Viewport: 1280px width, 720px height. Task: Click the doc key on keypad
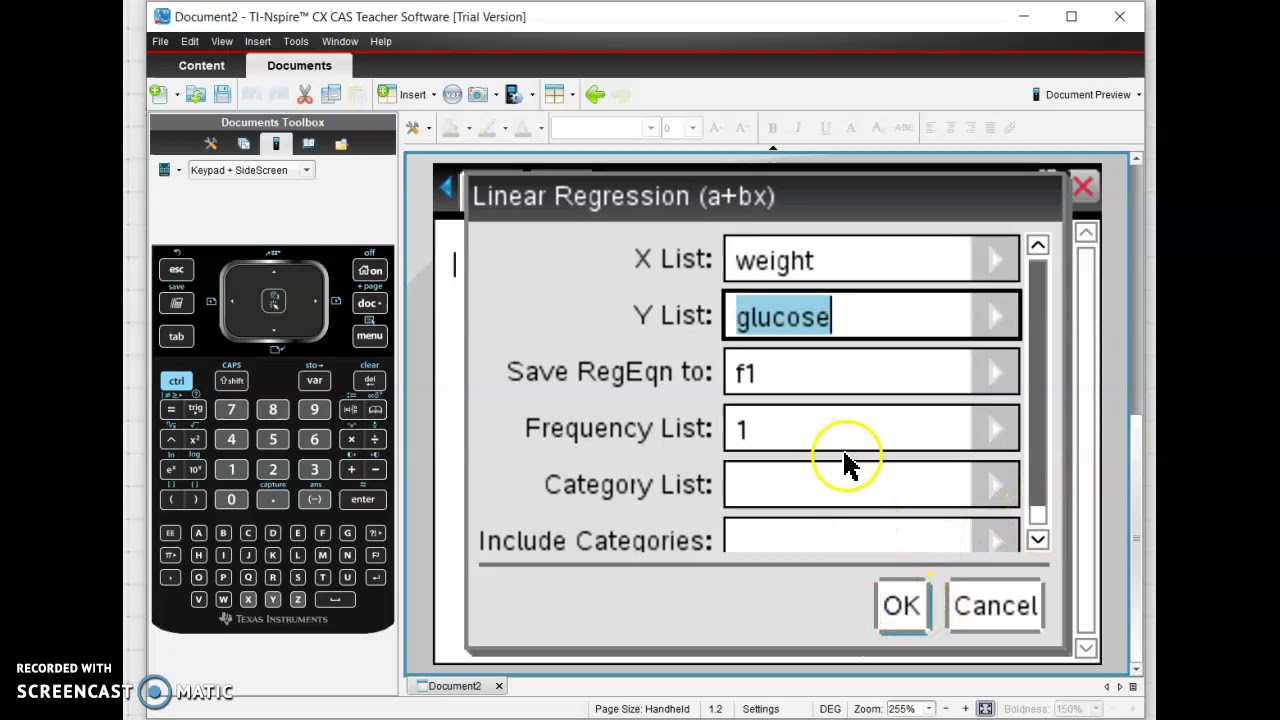(369, 303)
